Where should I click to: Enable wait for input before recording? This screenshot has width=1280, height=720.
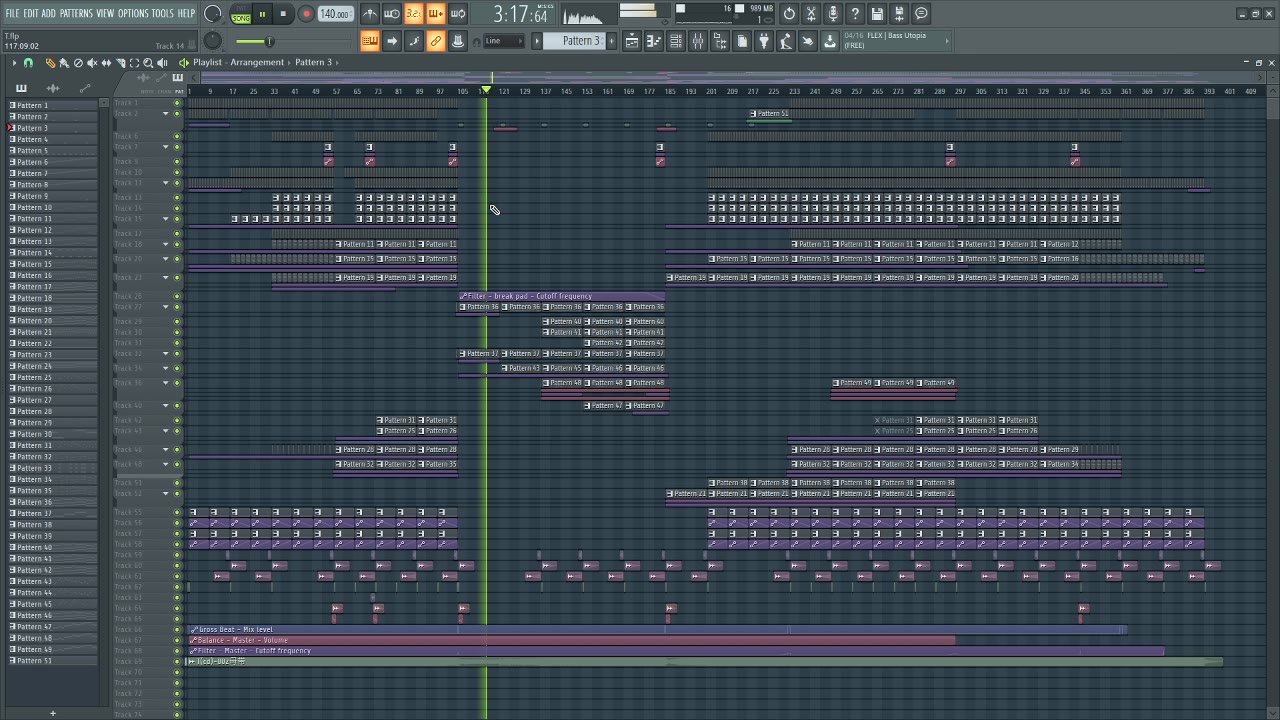click(392, 14)
